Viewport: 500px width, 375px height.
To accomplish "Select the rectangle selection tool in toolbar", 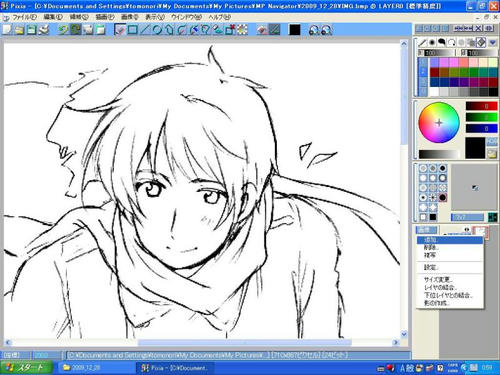I will (133, 30).
